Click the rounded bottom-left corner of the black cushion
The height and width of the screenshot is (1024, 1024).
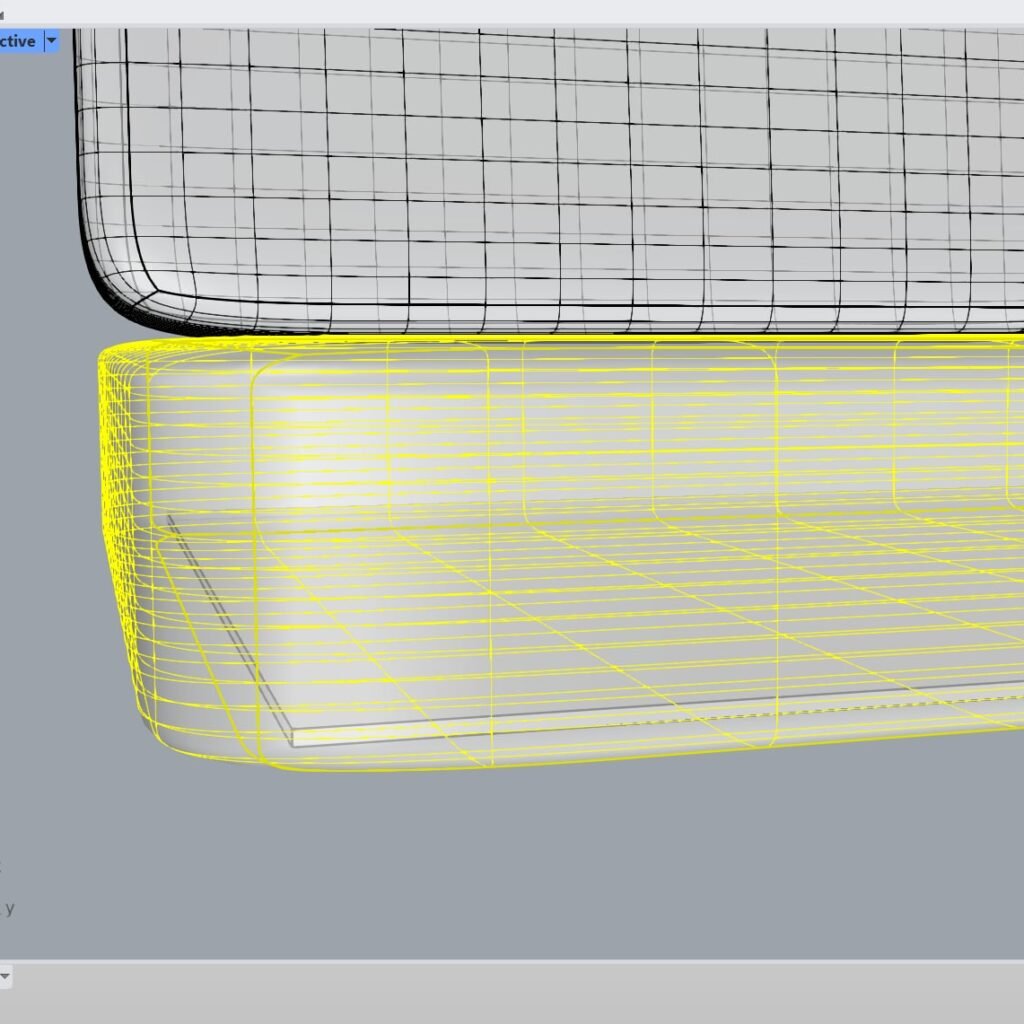click(118, 295)
